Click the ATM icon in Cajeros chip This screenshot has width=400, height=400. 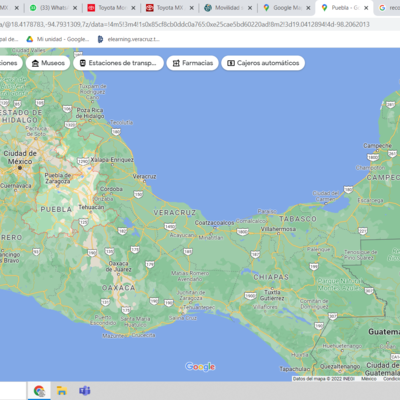point(231,63)
